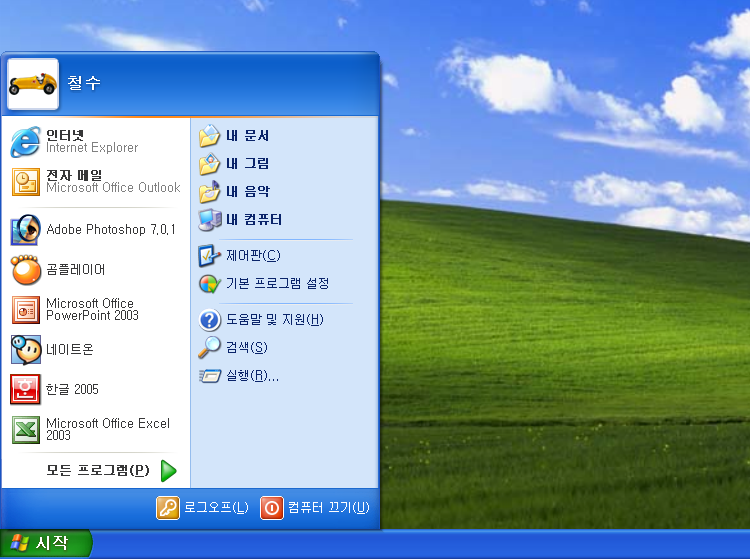This screenshot has height=559, width=750.
Task: Open the 곰플레이어 orange paw icon
Action: click(x=26, y=270)
